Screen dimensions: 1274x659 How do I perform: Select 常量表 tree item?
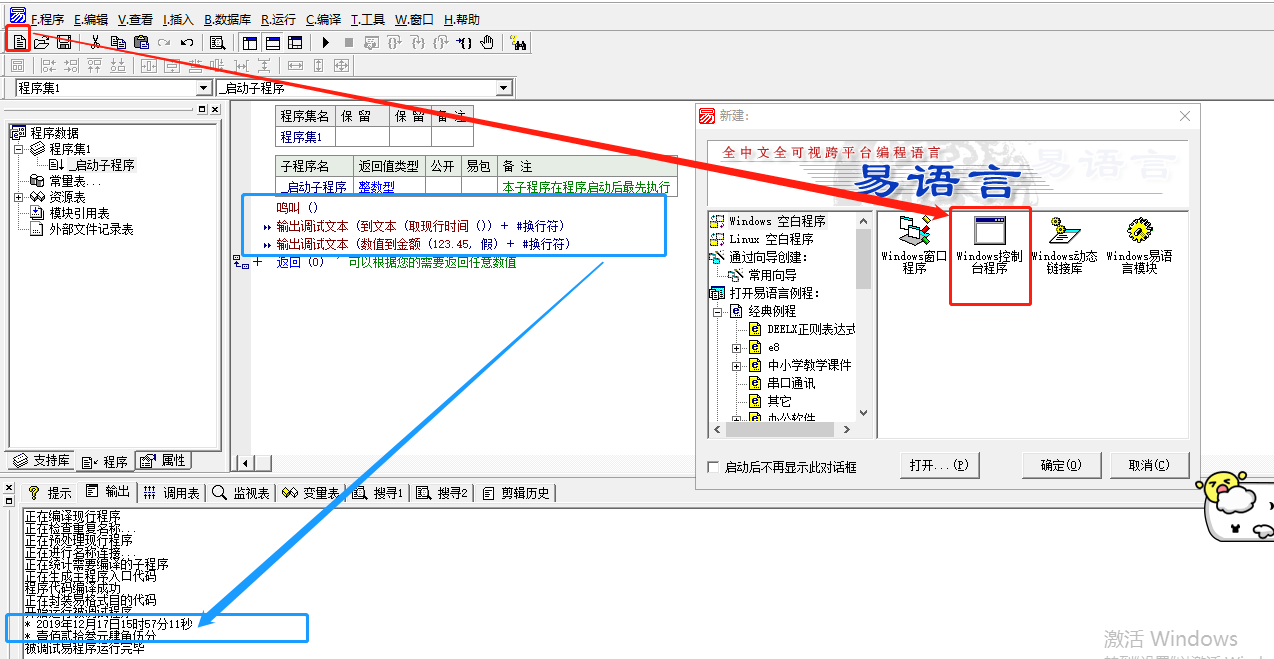pyautogui.click(x=75, y=181)
